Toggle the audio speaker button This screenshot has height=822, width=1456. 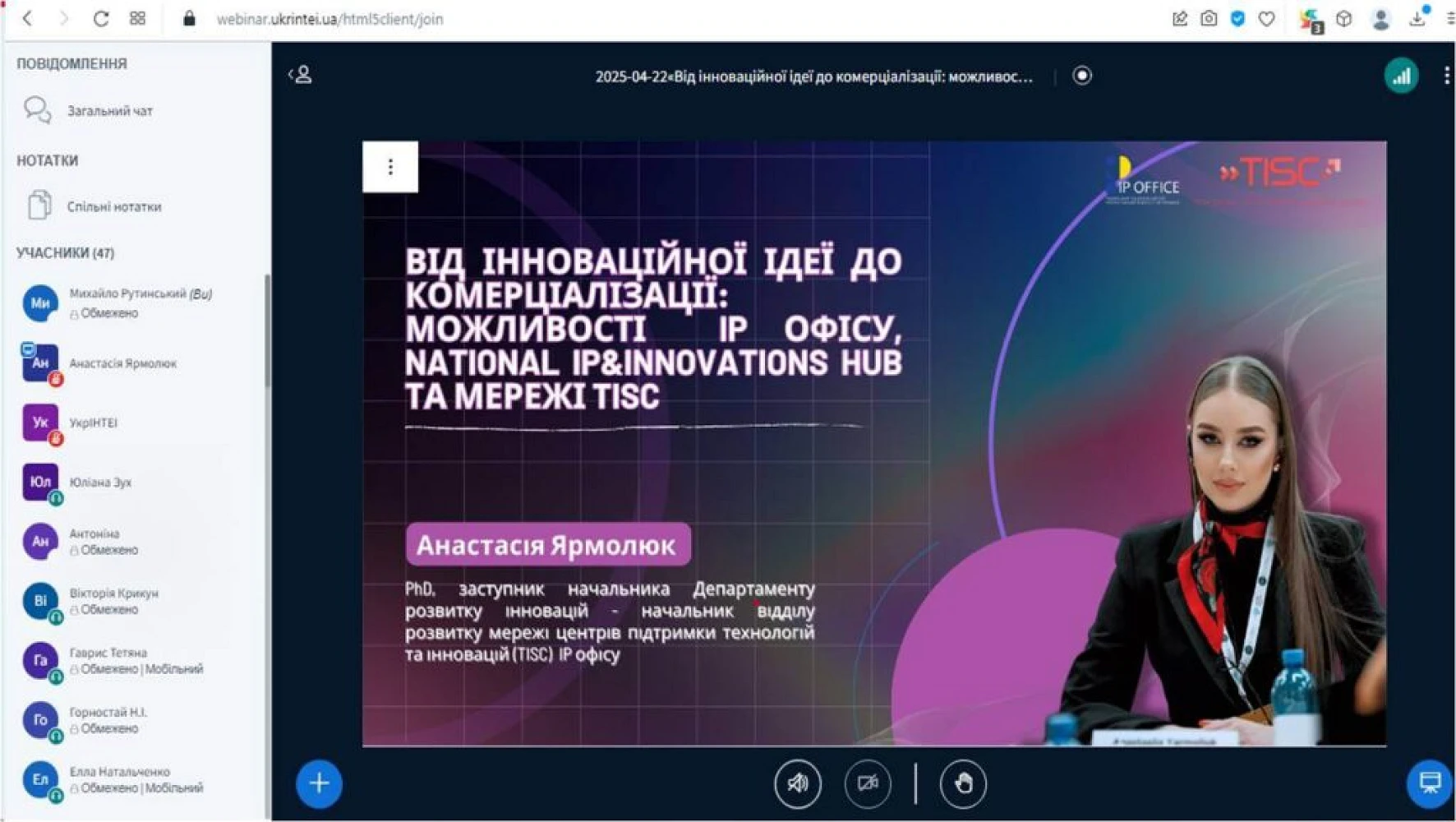click(x=797, y=784)
